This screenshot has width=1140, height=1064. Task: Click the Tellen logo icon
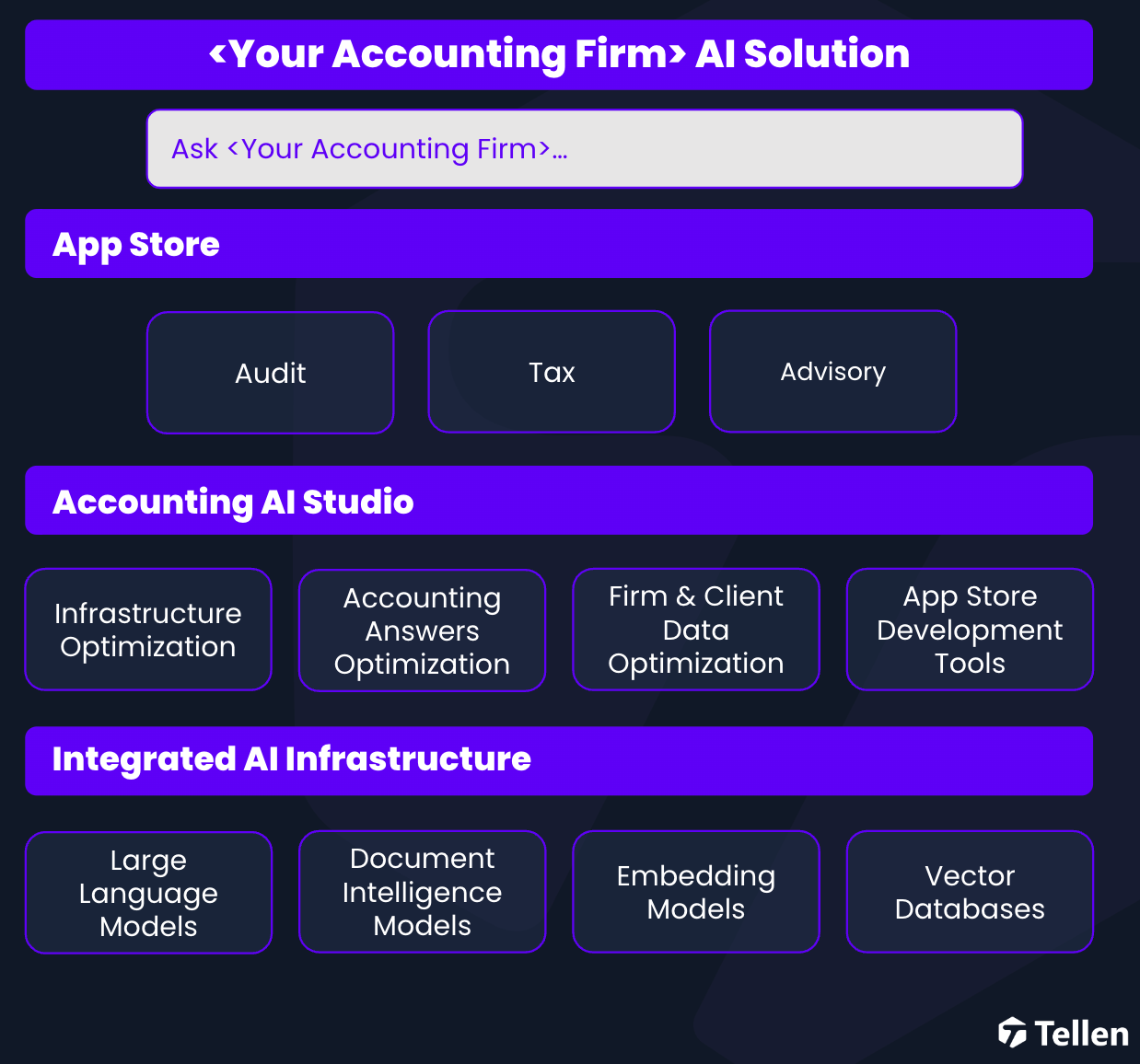tap(1012, 1033)
